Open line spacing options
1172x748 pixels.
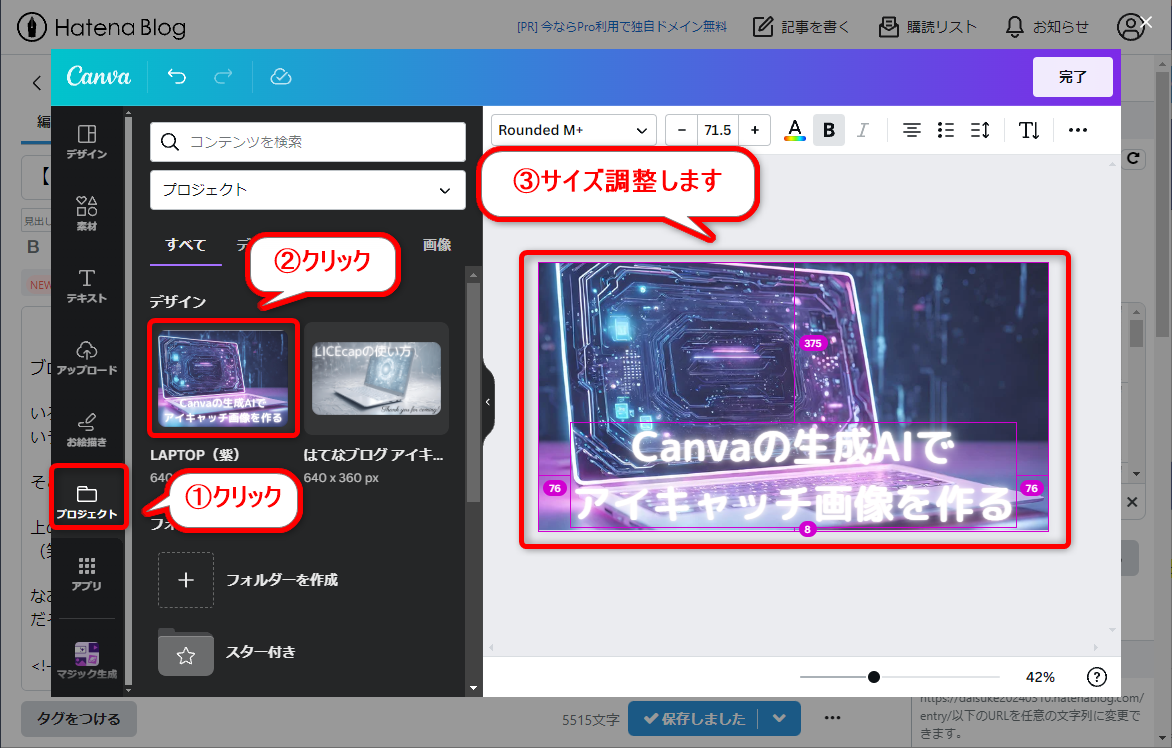980,130
